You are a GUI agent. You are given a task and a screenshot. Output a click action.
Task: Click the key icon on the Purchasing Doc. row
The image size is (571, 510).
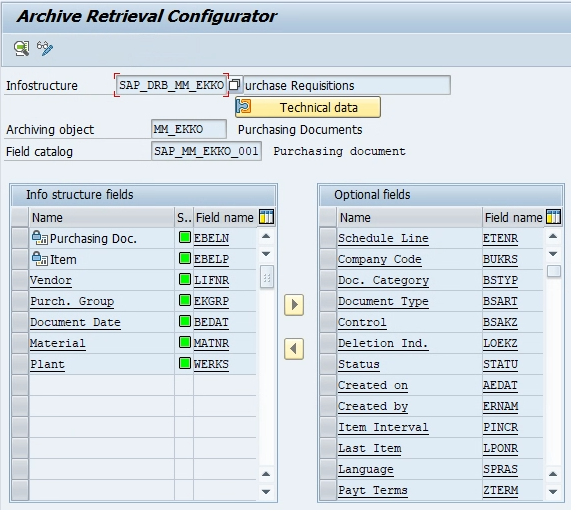[39, 238]
